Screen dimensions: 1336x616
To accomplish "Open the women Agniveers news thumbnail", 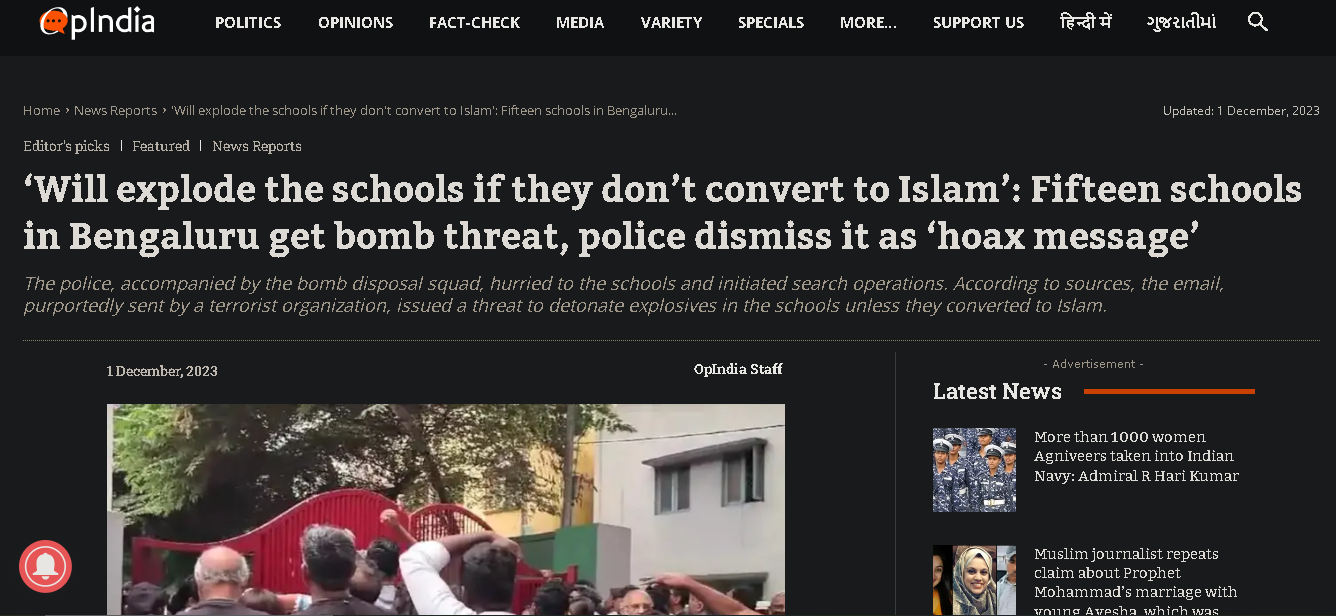I will pos(974,470).
